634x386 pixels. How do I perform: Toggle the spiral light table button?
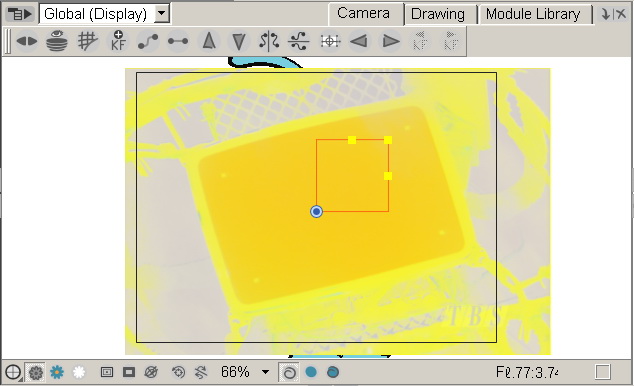(x=289, y=372)
